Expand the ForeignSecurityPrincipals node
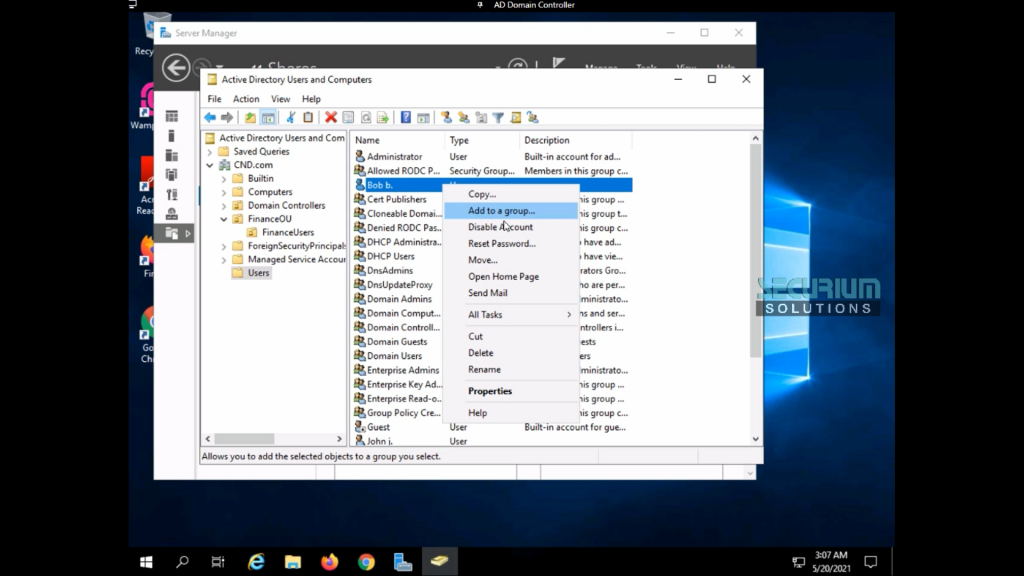This screenshot has width=1024, height=576. click(224, 246)
